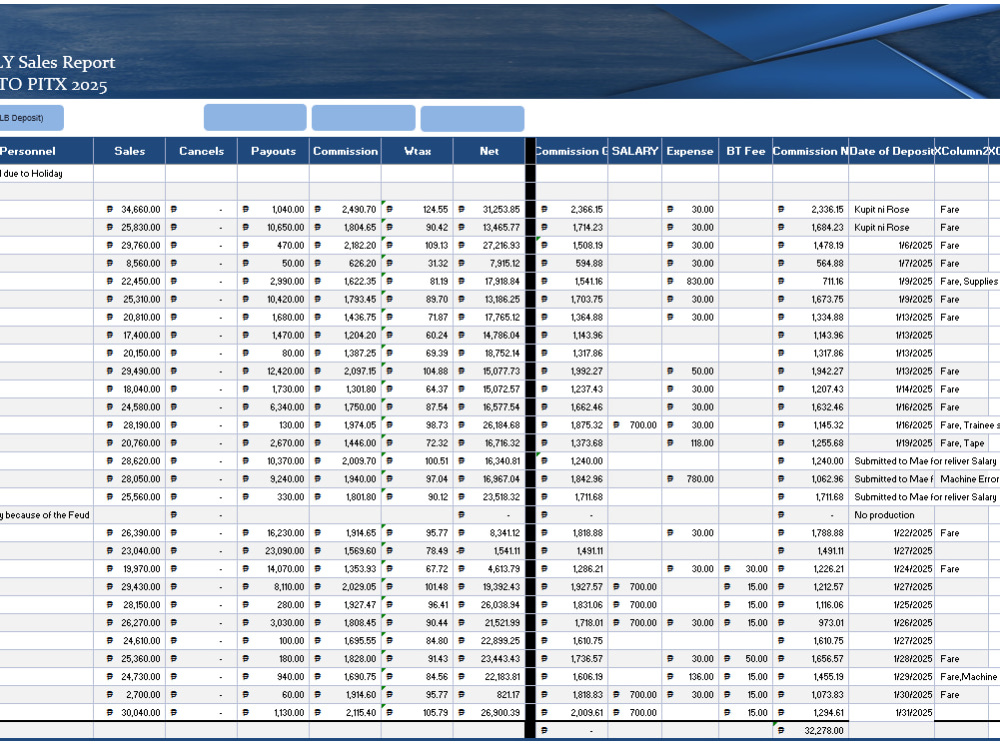Image resolution: width=1000 pixels, height=749 pixels.
Task: Select the Personnel column header
Action: point(47,151)
